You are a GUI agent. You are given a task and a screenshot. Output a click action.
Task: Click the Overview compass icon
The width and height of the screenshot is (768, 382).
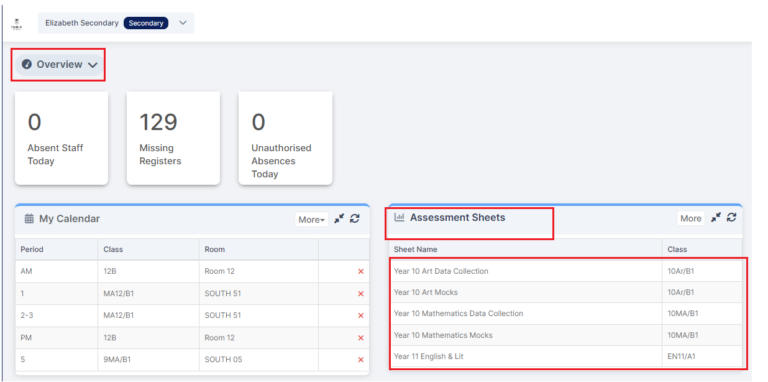(x=26, y=65)
